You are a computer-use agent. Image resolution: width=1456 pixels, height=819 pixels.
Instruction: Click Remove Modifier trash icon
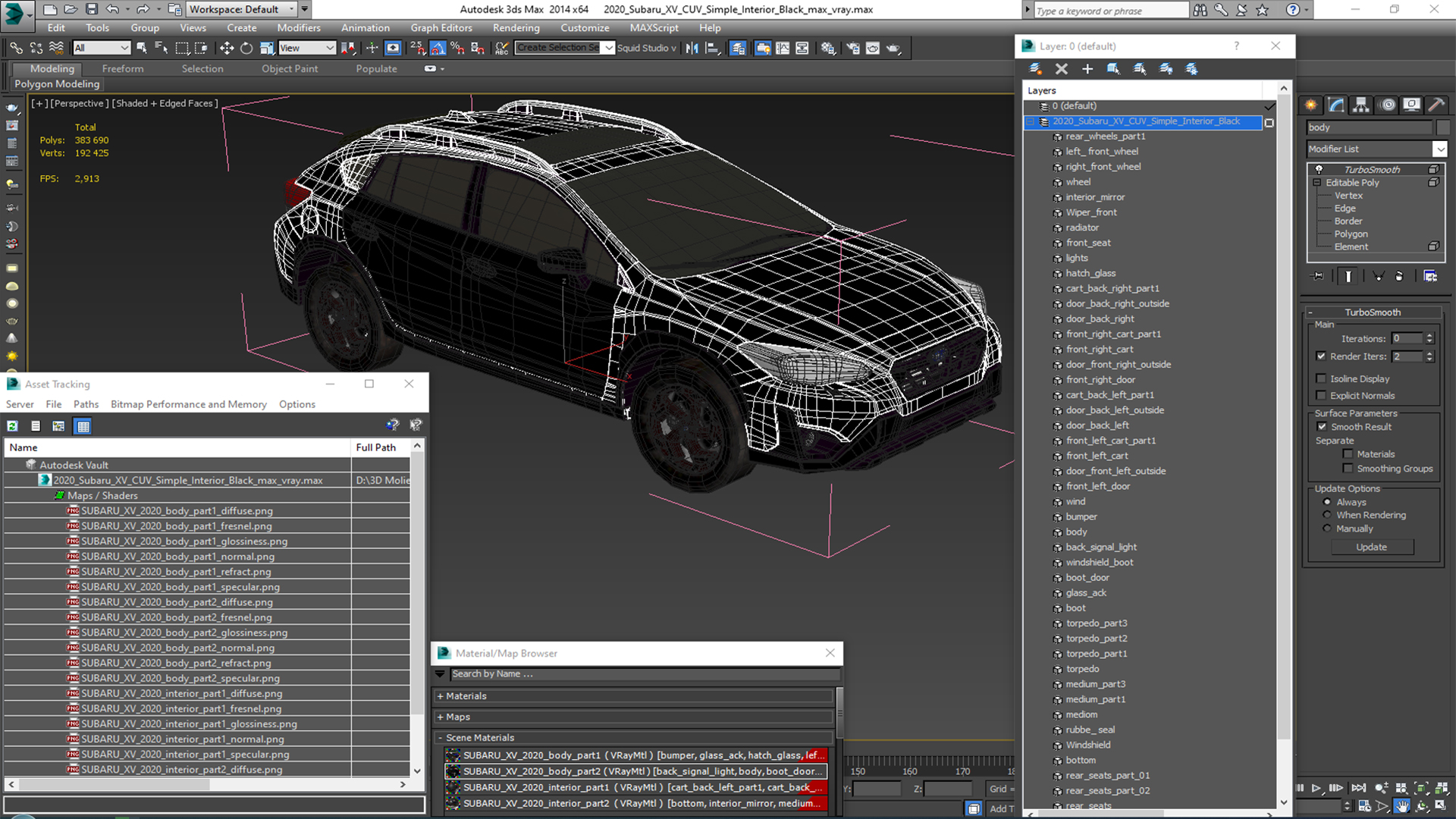[1399, 277]
